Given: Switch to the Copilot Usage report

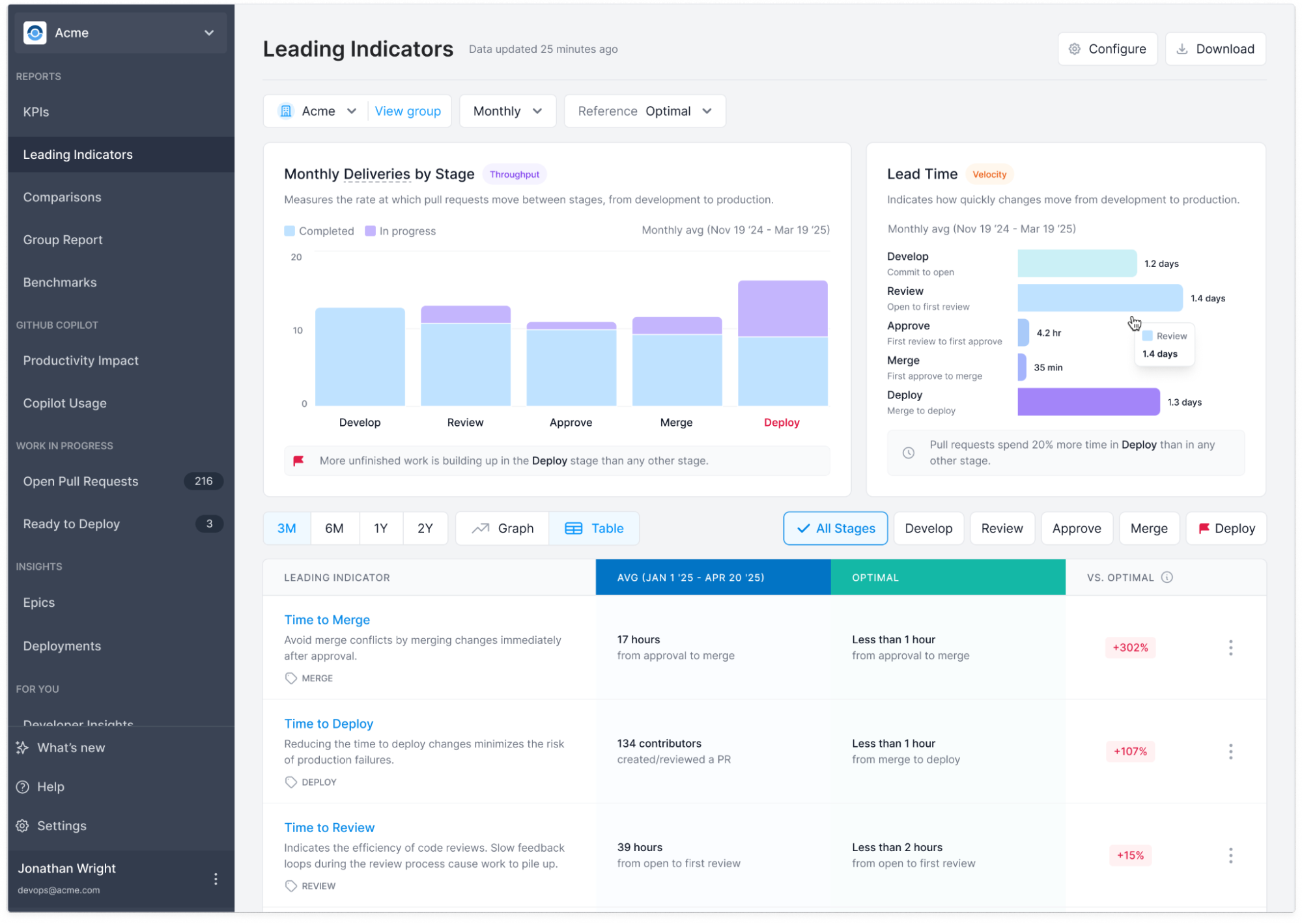Looking at the screenshot, I should click(x=64, y=403).
